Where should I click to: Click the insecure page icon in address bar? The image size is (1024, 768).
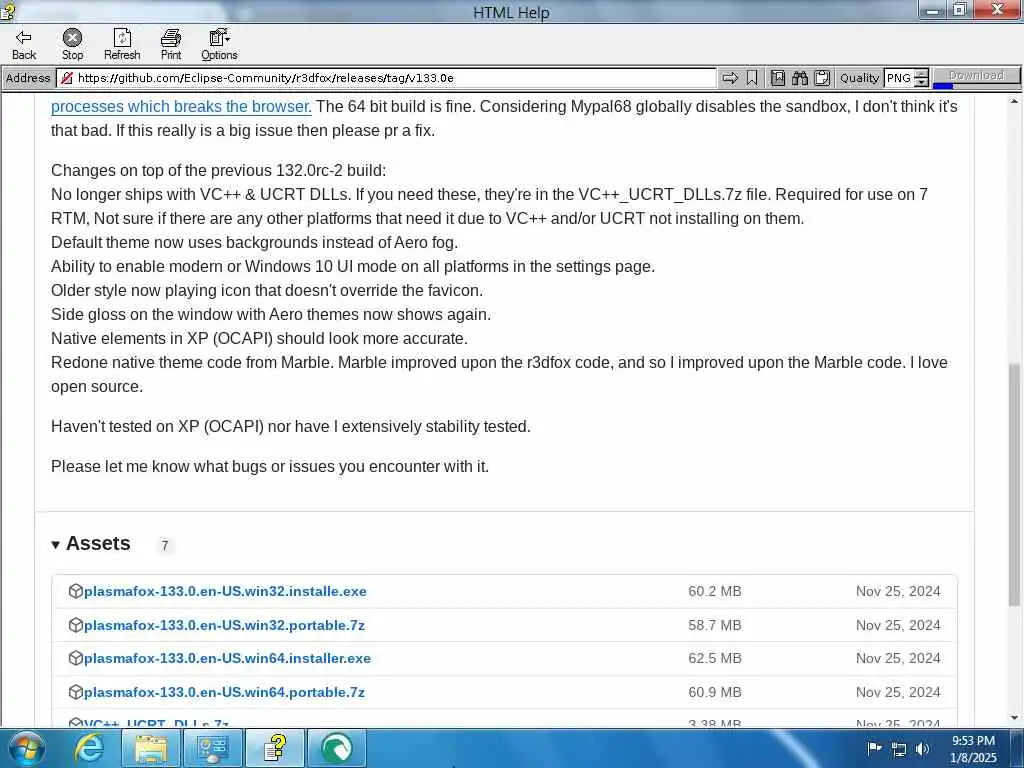tap(66, 78)
